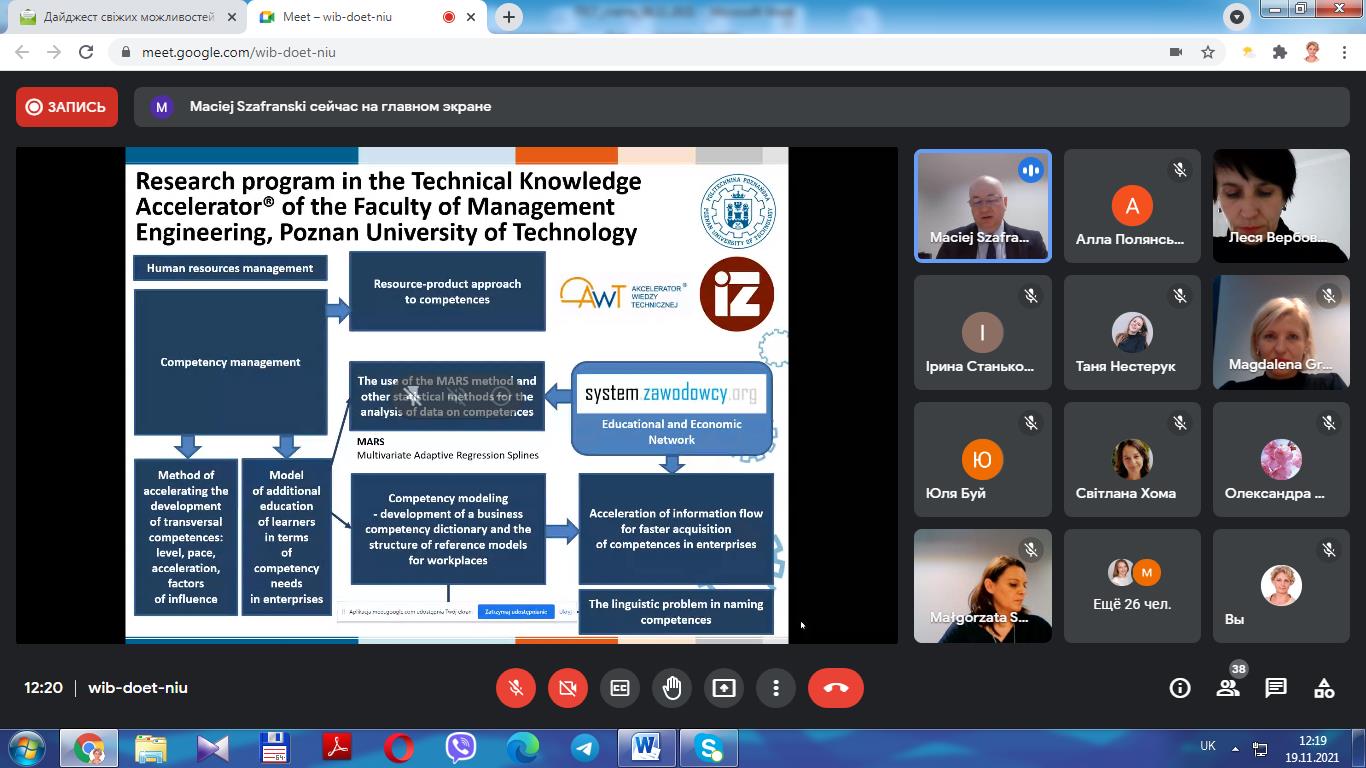Screen dimensions: 1366x768
Task: Open meeting details info icon
Action: click(1180, 688)
